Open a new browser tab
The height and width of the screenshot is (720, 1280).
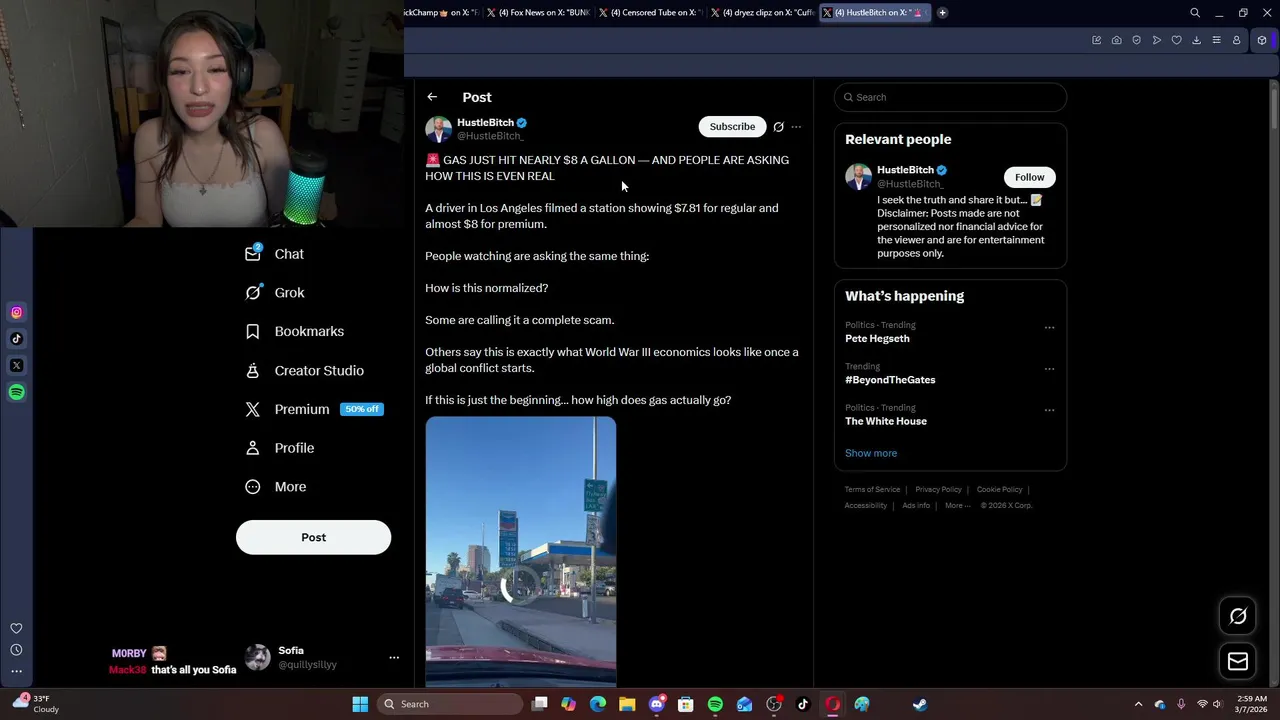click(x=942, y=13)
